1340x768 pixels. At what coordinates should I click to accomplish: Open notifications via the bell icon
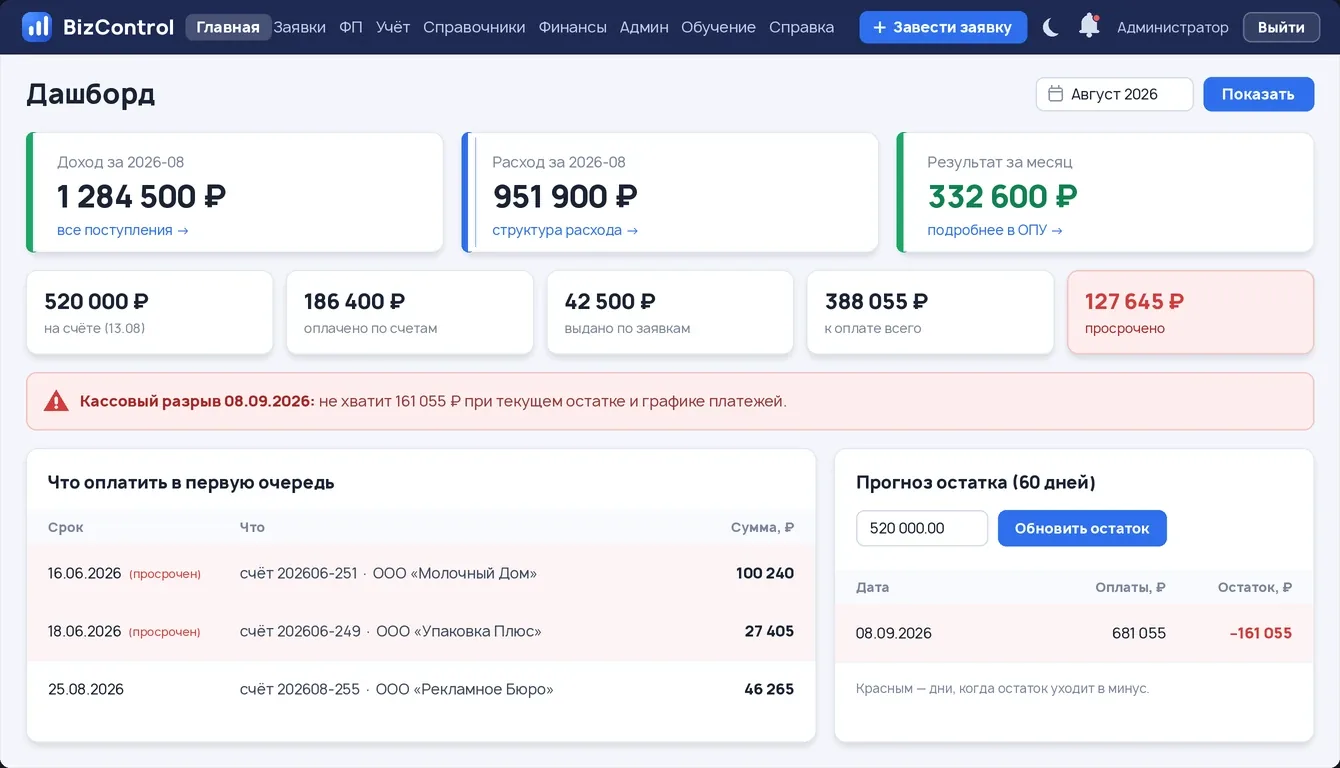[1089, 26]
